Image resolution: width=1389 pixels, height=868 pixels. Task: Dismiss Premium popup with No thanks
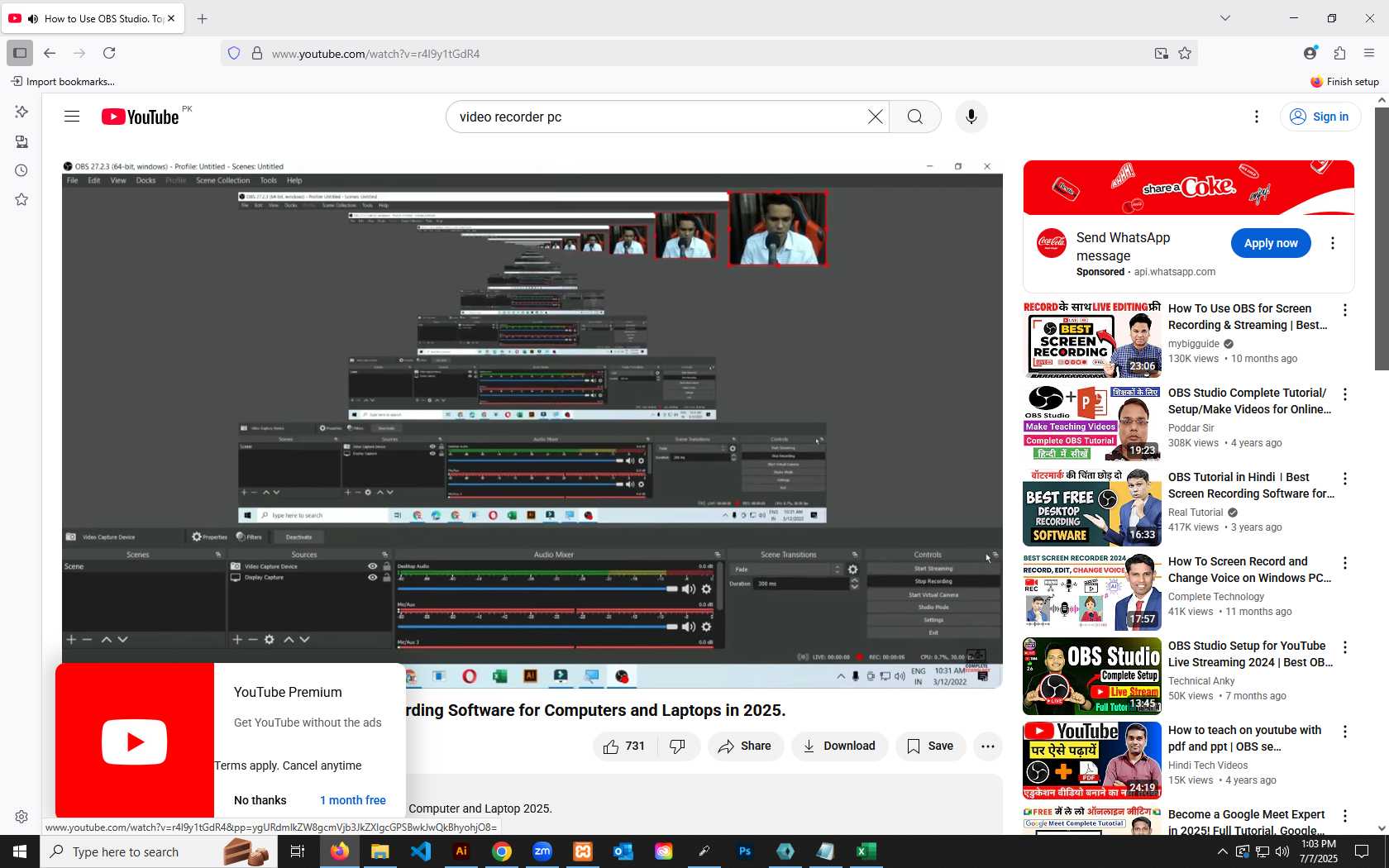[x=260, y=800]
